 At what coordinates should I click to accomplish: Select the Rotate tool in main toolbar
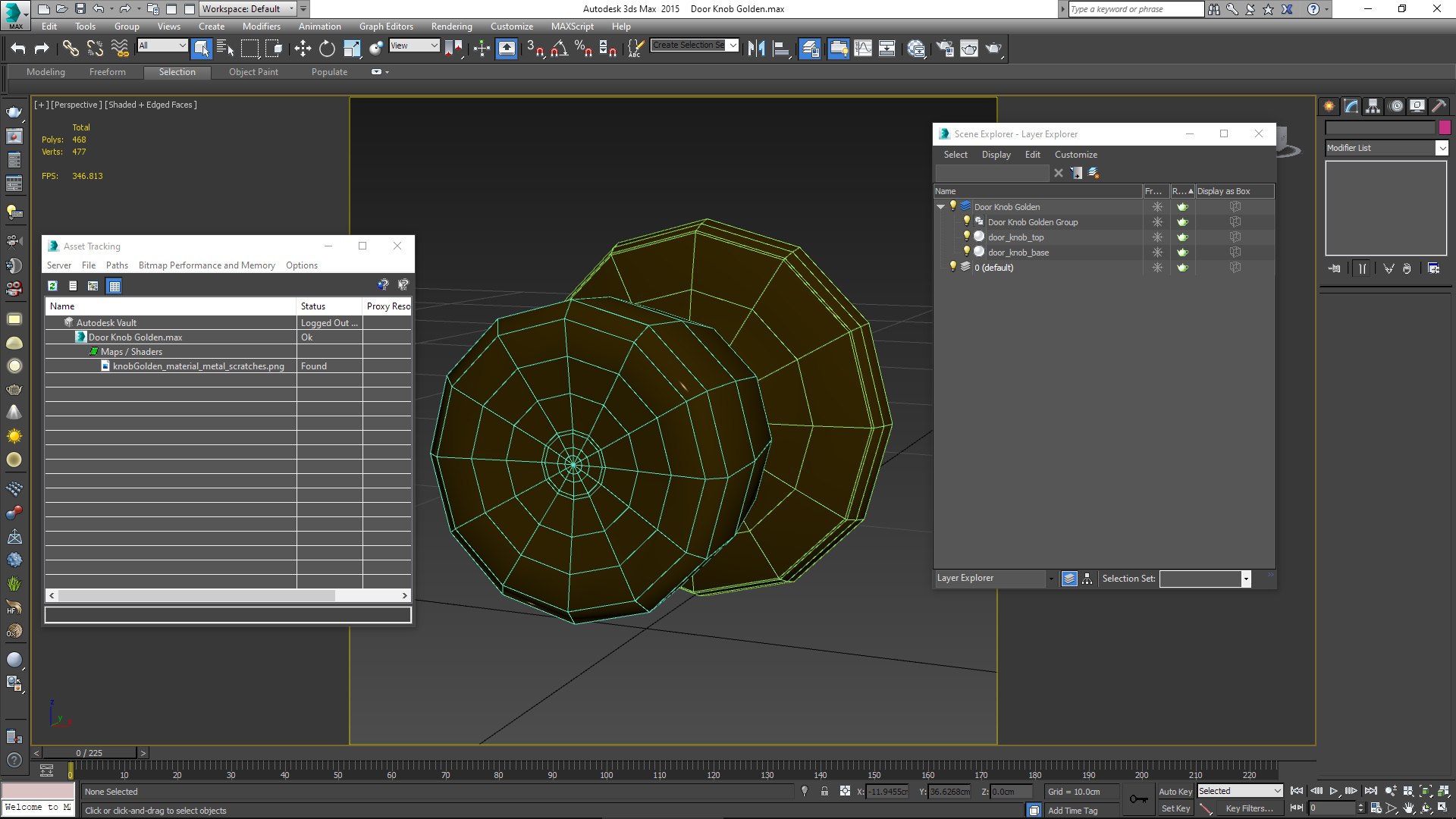point(327,49)
